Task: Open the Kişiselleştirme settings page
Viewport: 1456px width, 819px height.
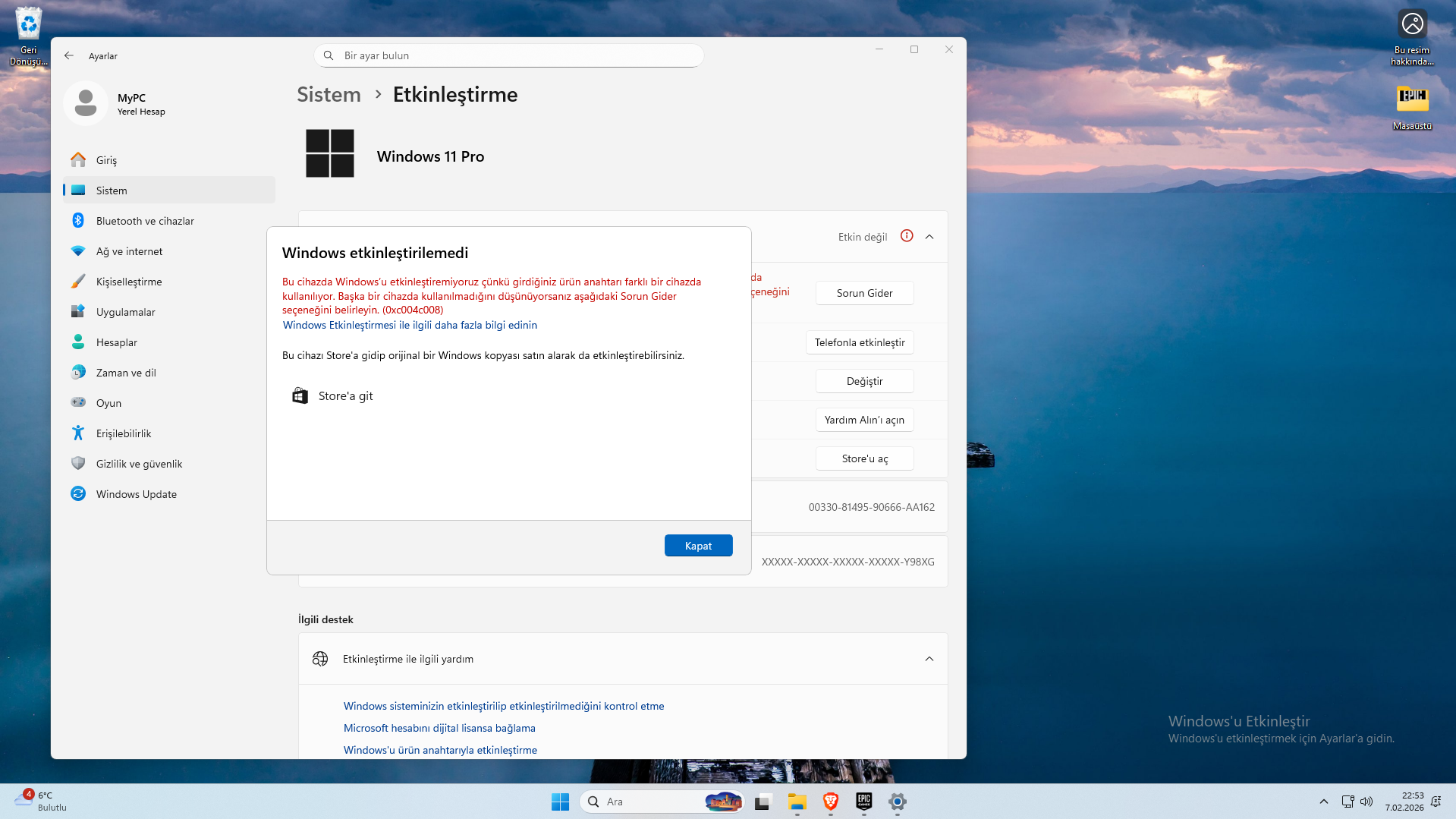Action: (169, 282)
